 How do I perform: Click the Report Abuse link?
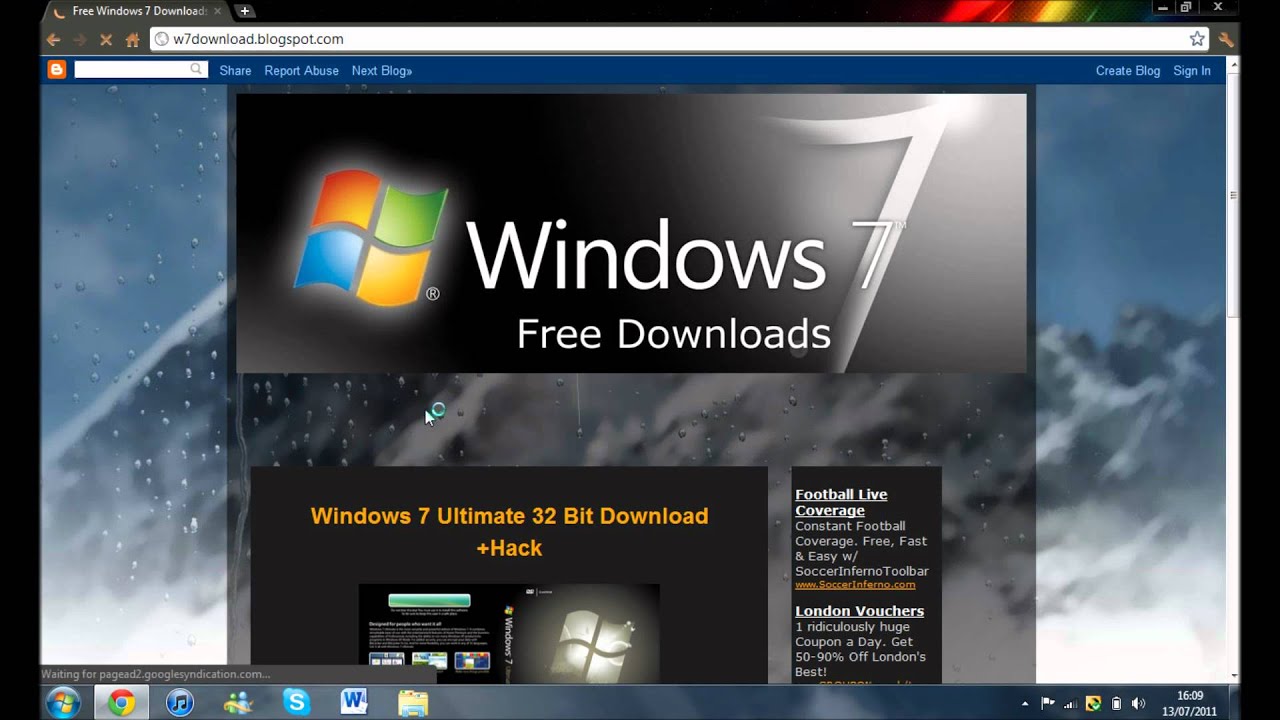tap(301, 71)
